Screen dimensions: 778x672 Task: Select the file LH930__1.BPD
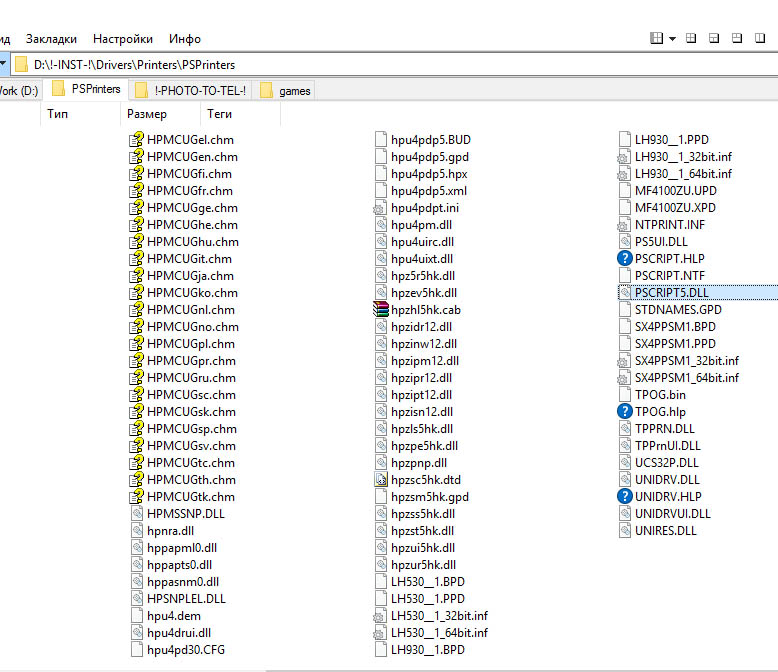point(428,650)
